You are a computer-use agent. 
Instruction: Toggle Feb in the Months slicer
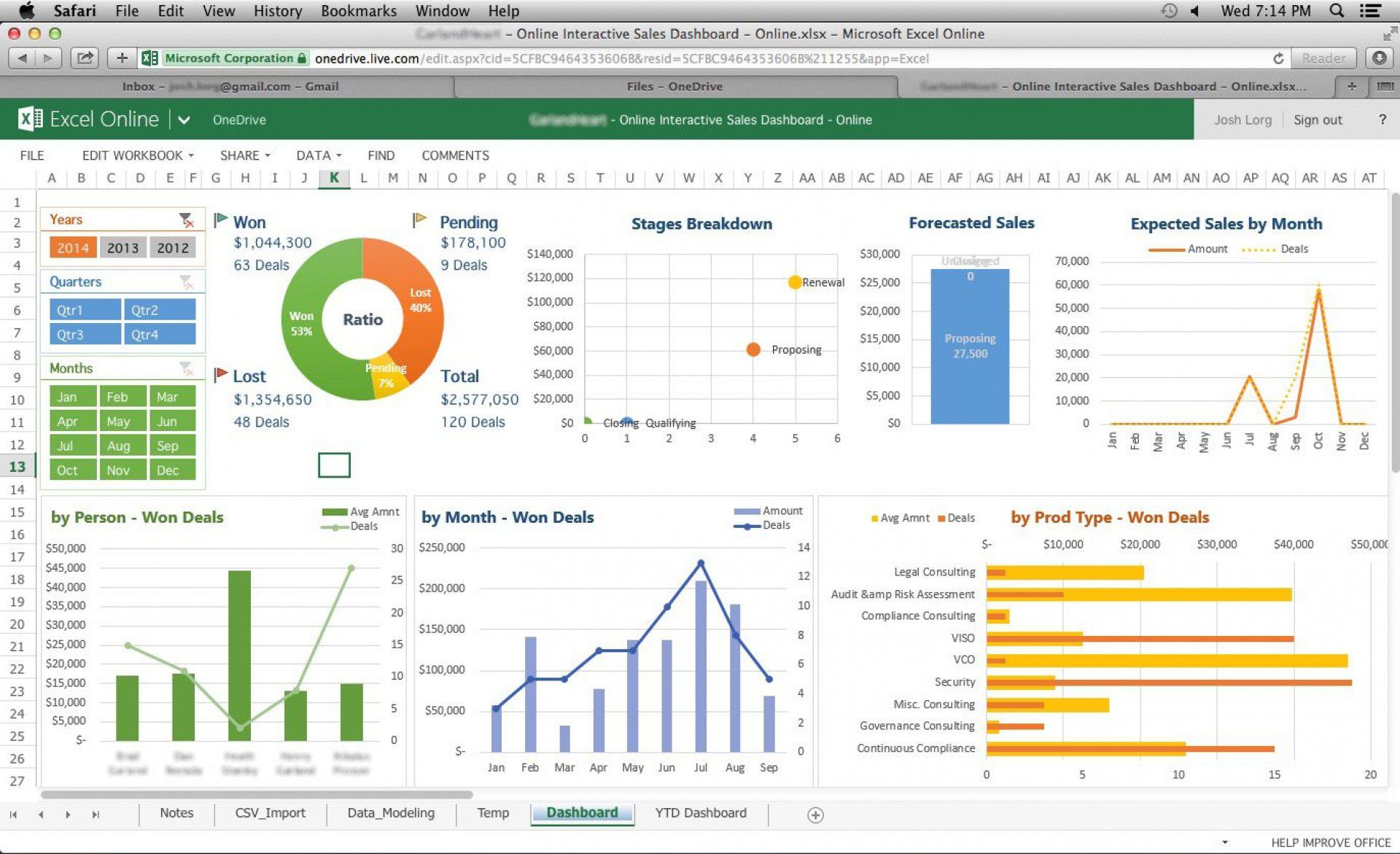[x=122, y=396]
